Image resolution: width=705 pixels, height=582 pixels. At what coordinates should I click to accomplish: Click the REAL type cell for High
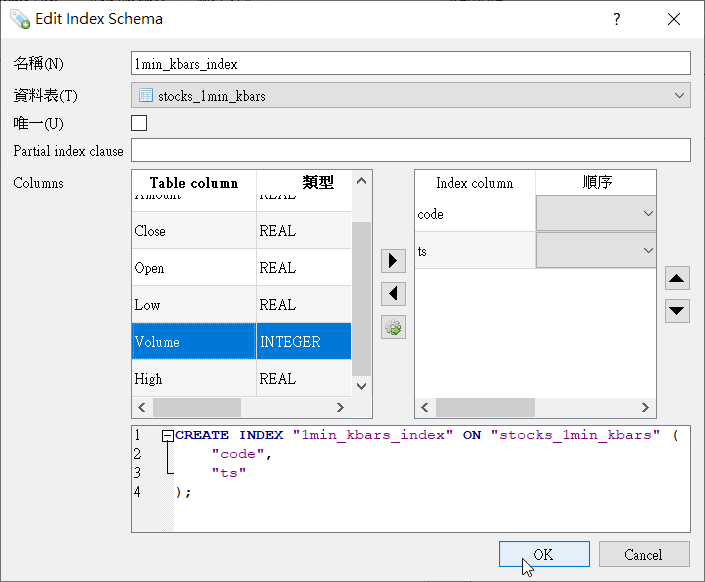pos(304,378)
